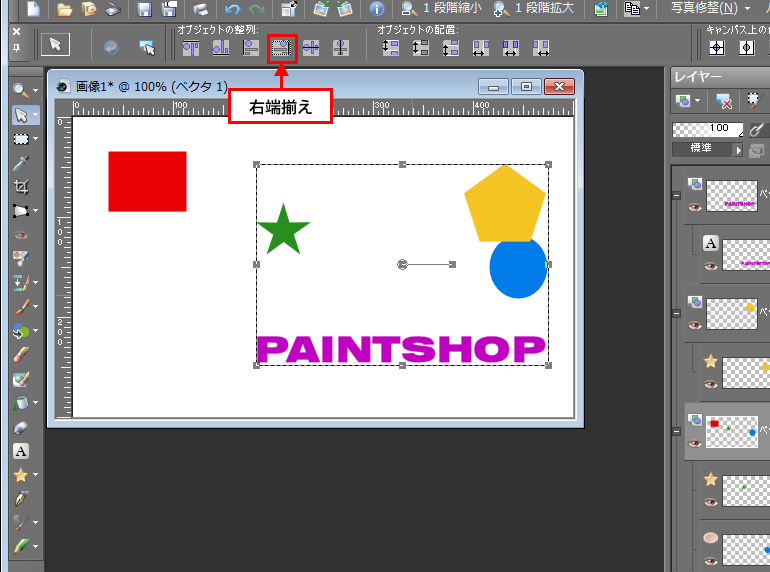Click the PAINTSHOP text on canvas
Viewport: 770px width, 572px height.
[x=401, y=350]
